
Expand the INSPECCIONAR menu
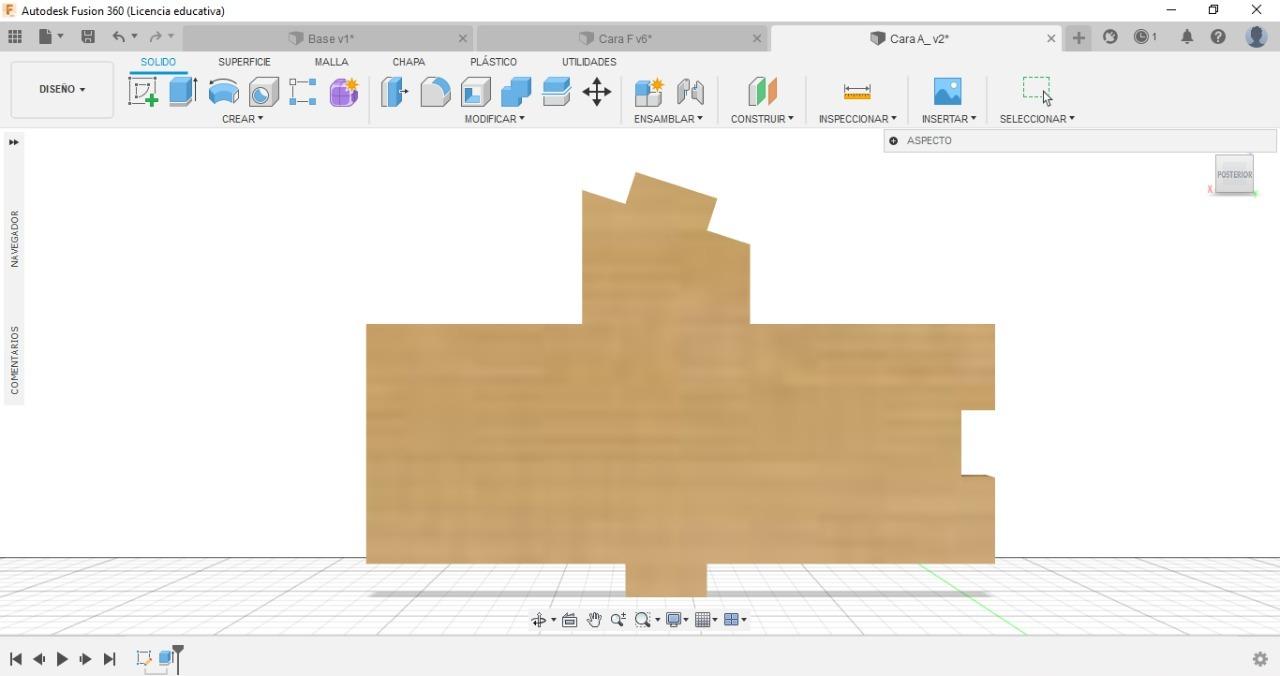pyautogui.click(x=857, y=119)
